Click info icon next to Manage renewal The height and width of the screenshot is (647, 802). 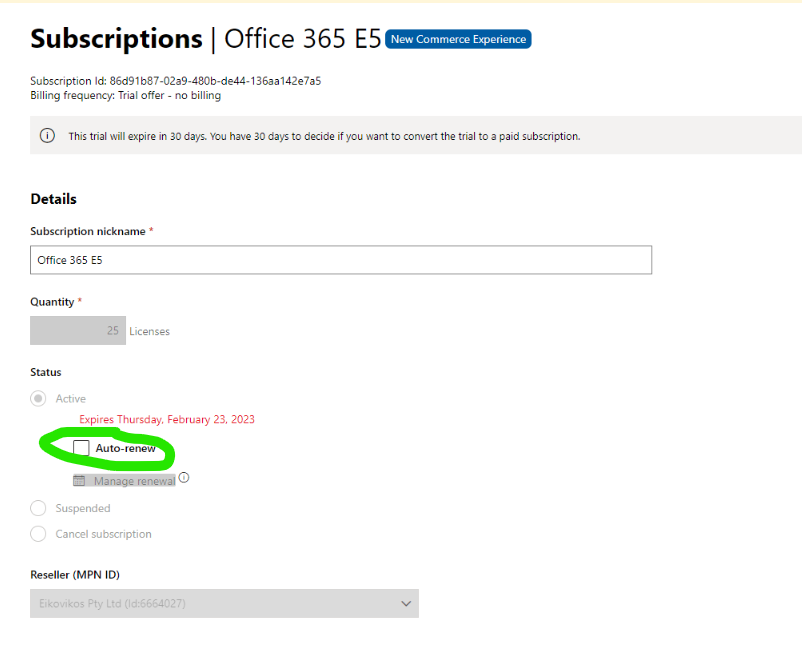point(184,477)
